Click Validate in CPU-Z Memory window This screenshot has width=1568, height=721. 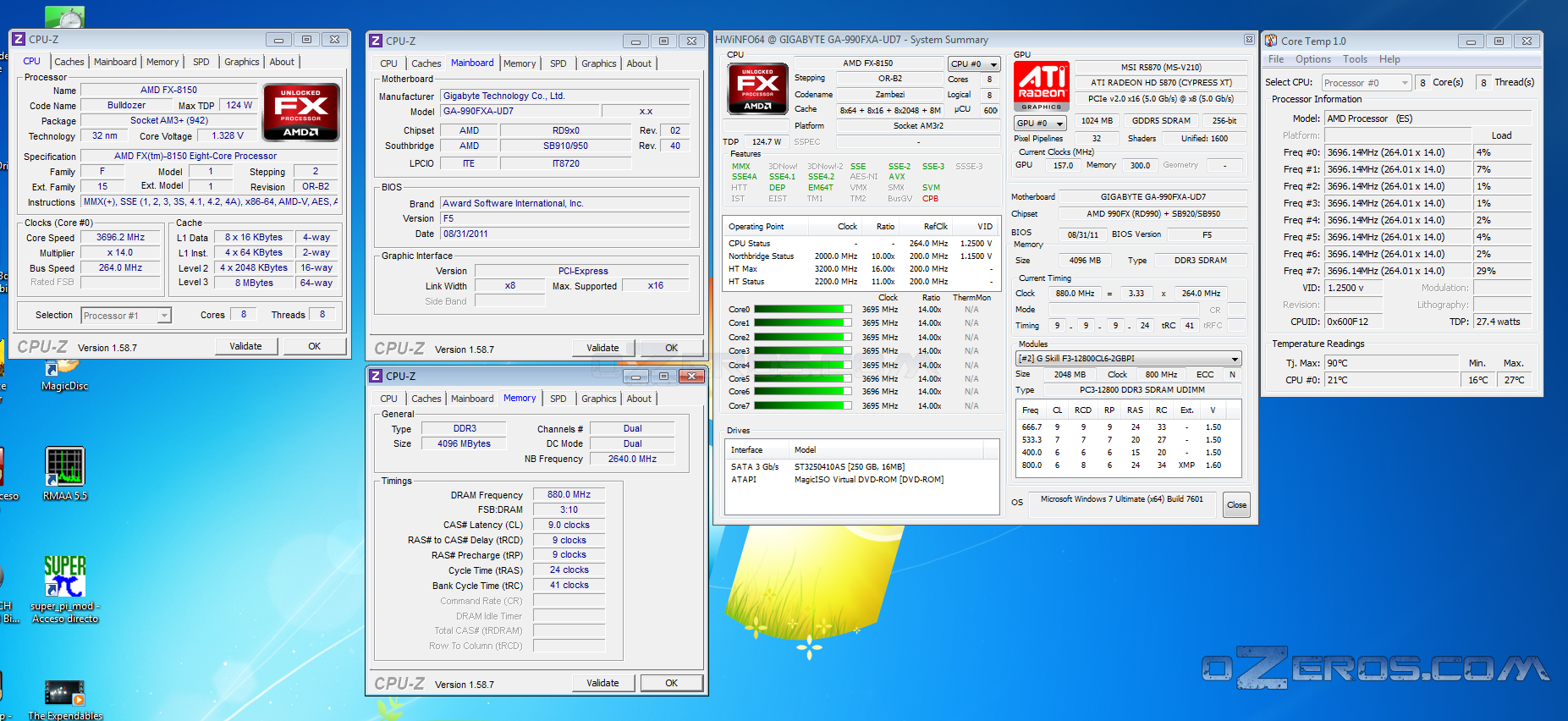(602, 683)
